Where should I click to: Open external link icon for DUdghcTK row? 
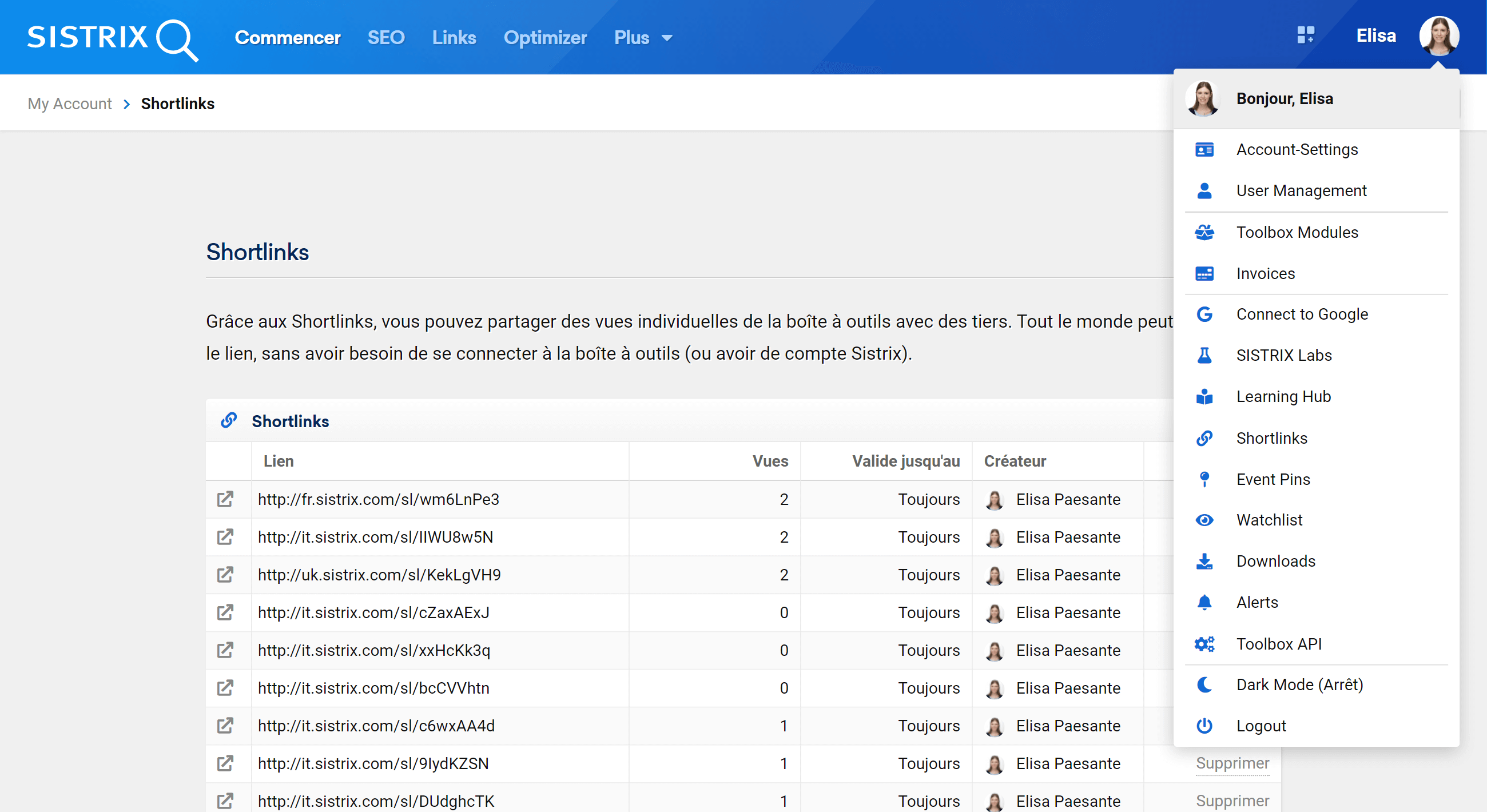coord(225,801)
